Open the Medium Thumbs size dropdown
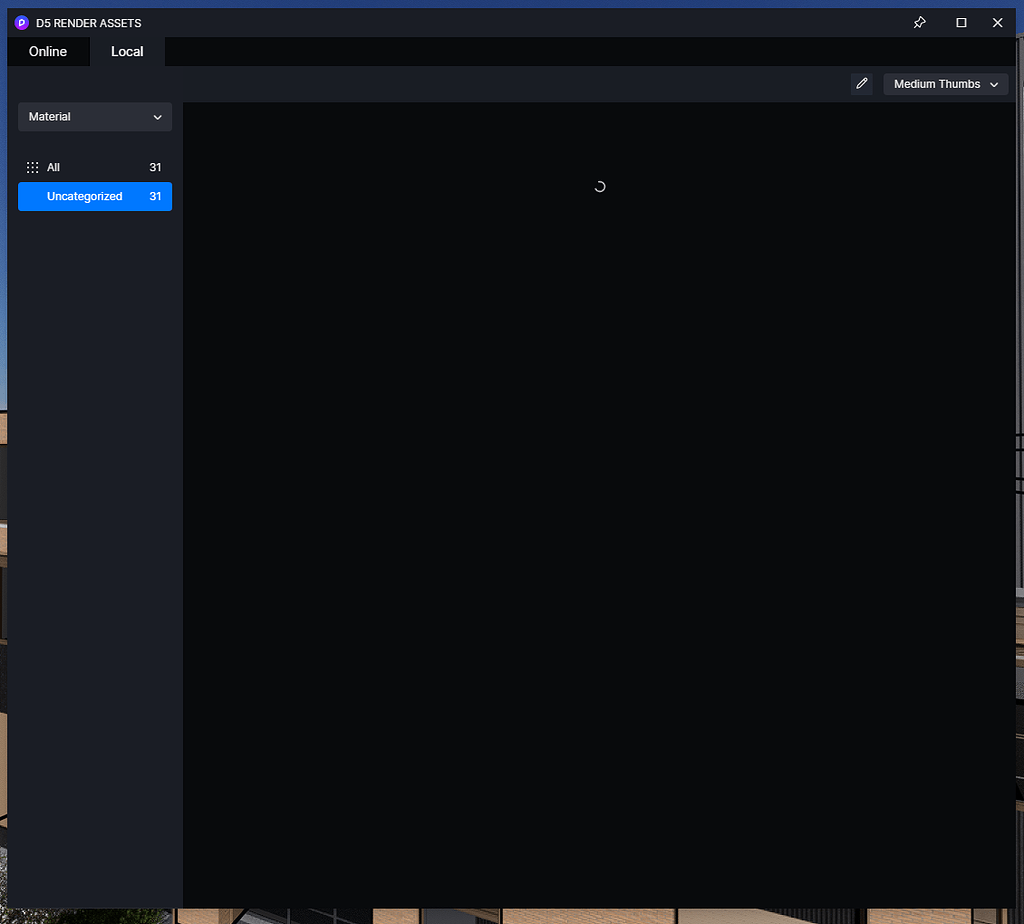This screenshot has height=924, width=1024. (944, 84)
